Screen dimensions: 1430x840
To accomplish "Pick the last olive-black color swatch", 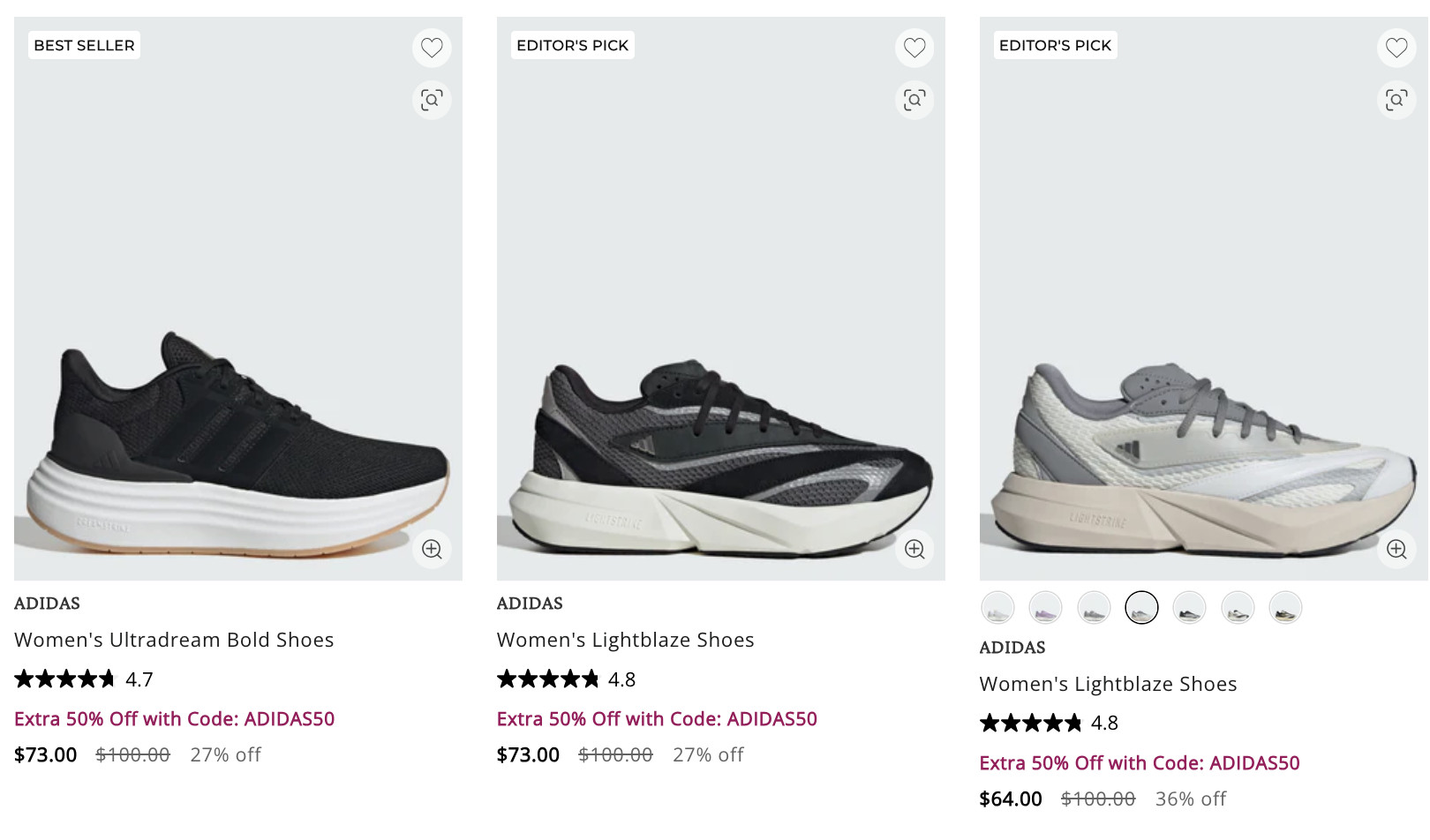I will point(1285,608).
